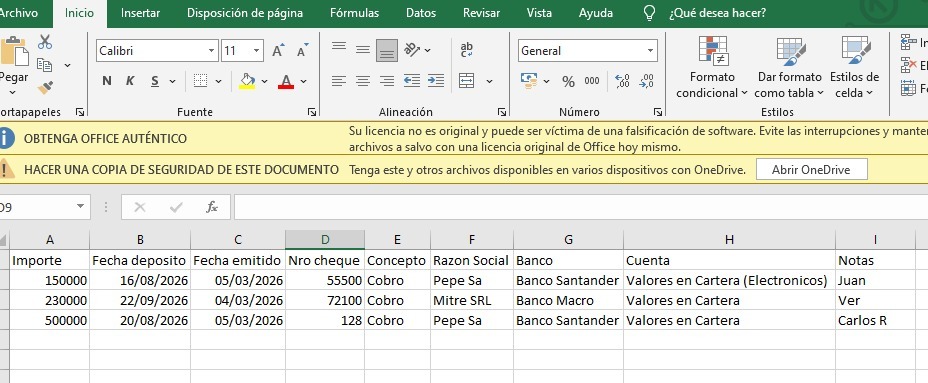928x383 pixels.
Task: Increase font size with large A
Action: [x=278, y=51]
